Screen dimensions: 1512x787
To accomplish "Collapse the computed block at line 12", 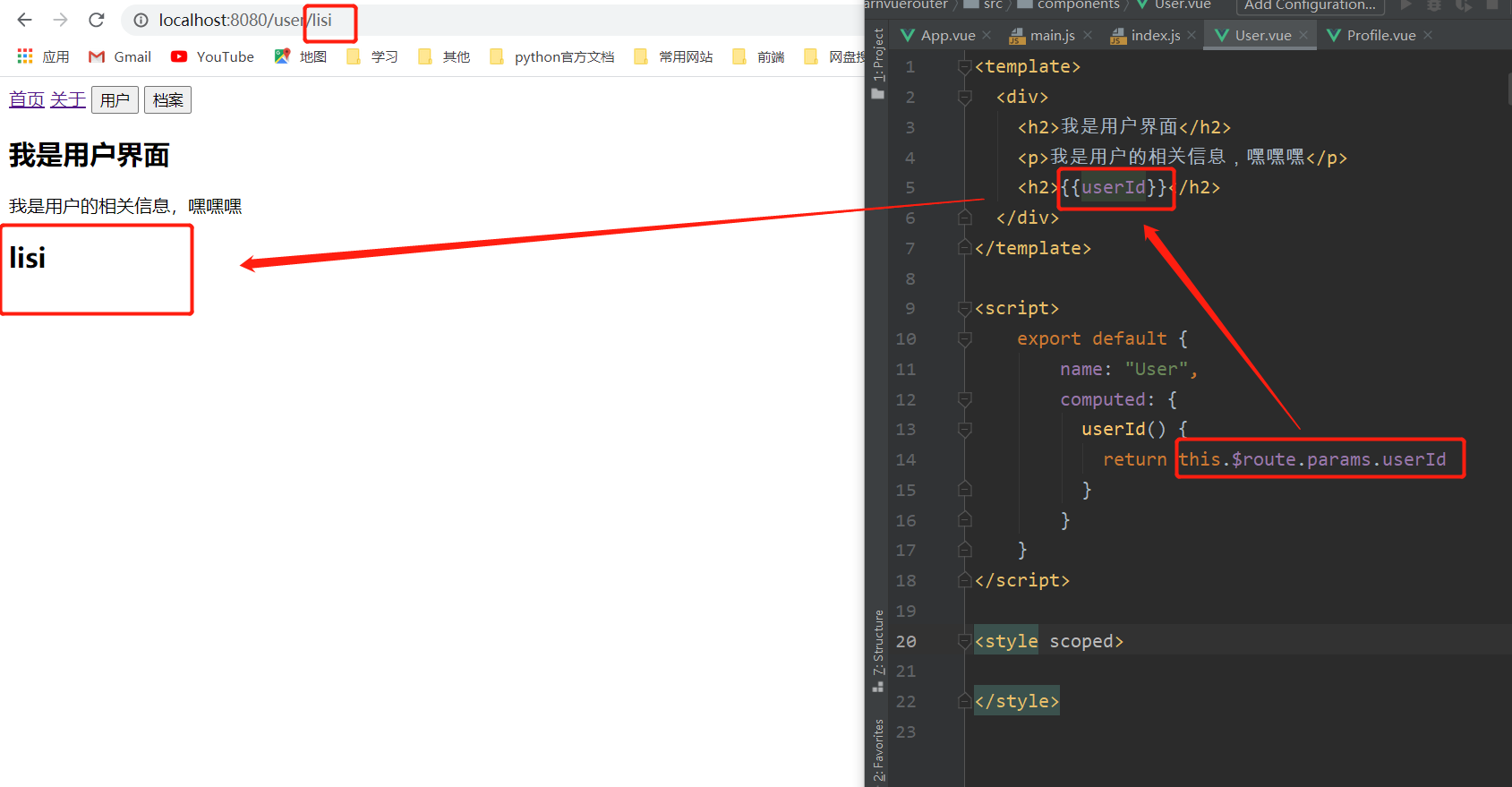I will 965,399.
